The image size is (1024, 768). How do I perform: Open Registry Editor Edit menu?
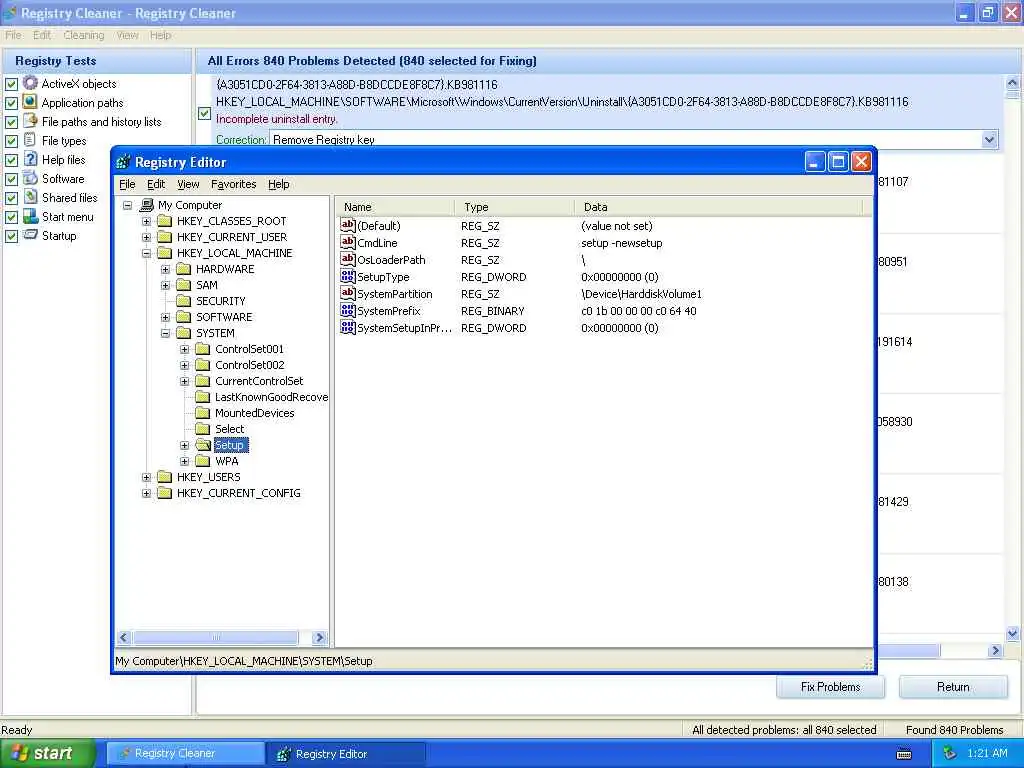(155, 184)
